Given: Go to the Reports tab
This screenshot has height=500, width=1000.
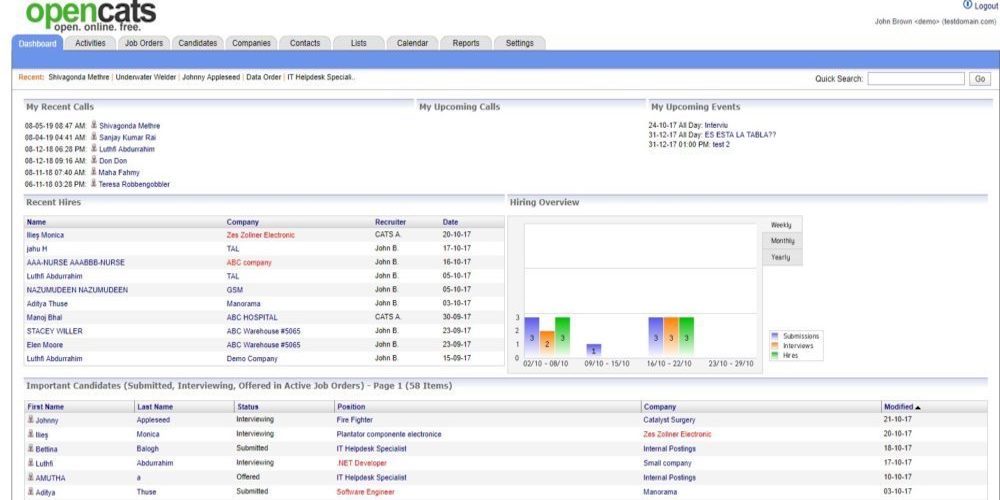Looking at the screenshot, I should 465,43.
